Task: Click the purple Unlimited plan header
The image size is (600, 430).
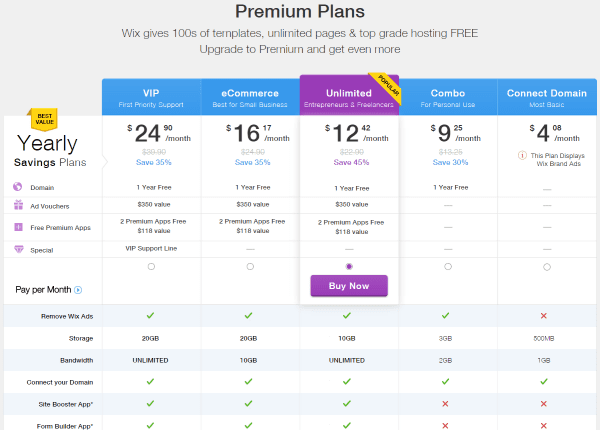Action: coord(349,95)
